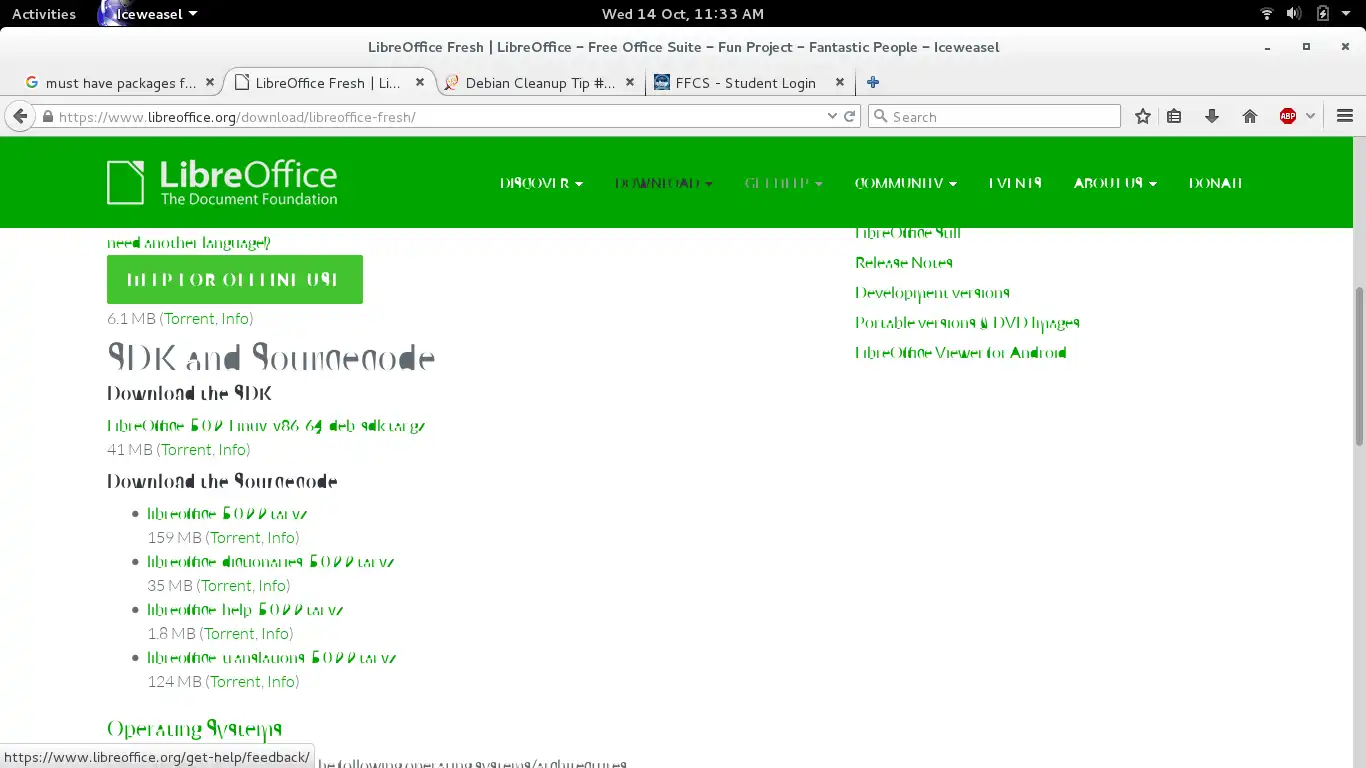
Task: Close the LibreOffice Fresh tab
Action: [420, 83]
